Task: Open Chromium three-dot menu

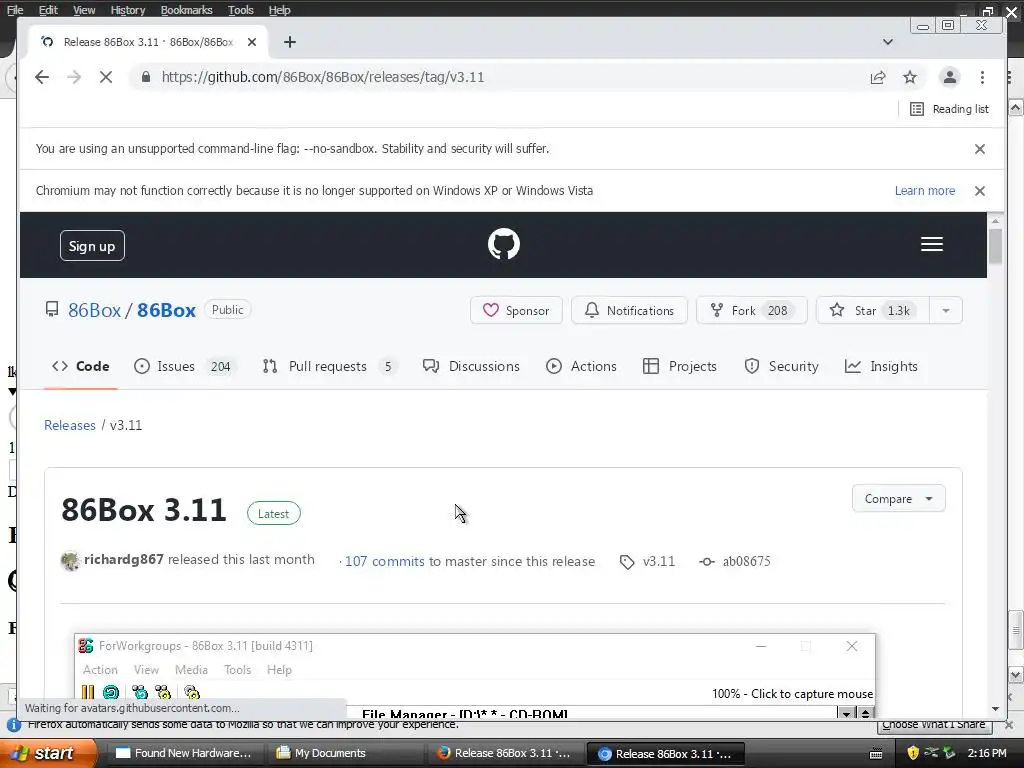Action: click(982, 77)
